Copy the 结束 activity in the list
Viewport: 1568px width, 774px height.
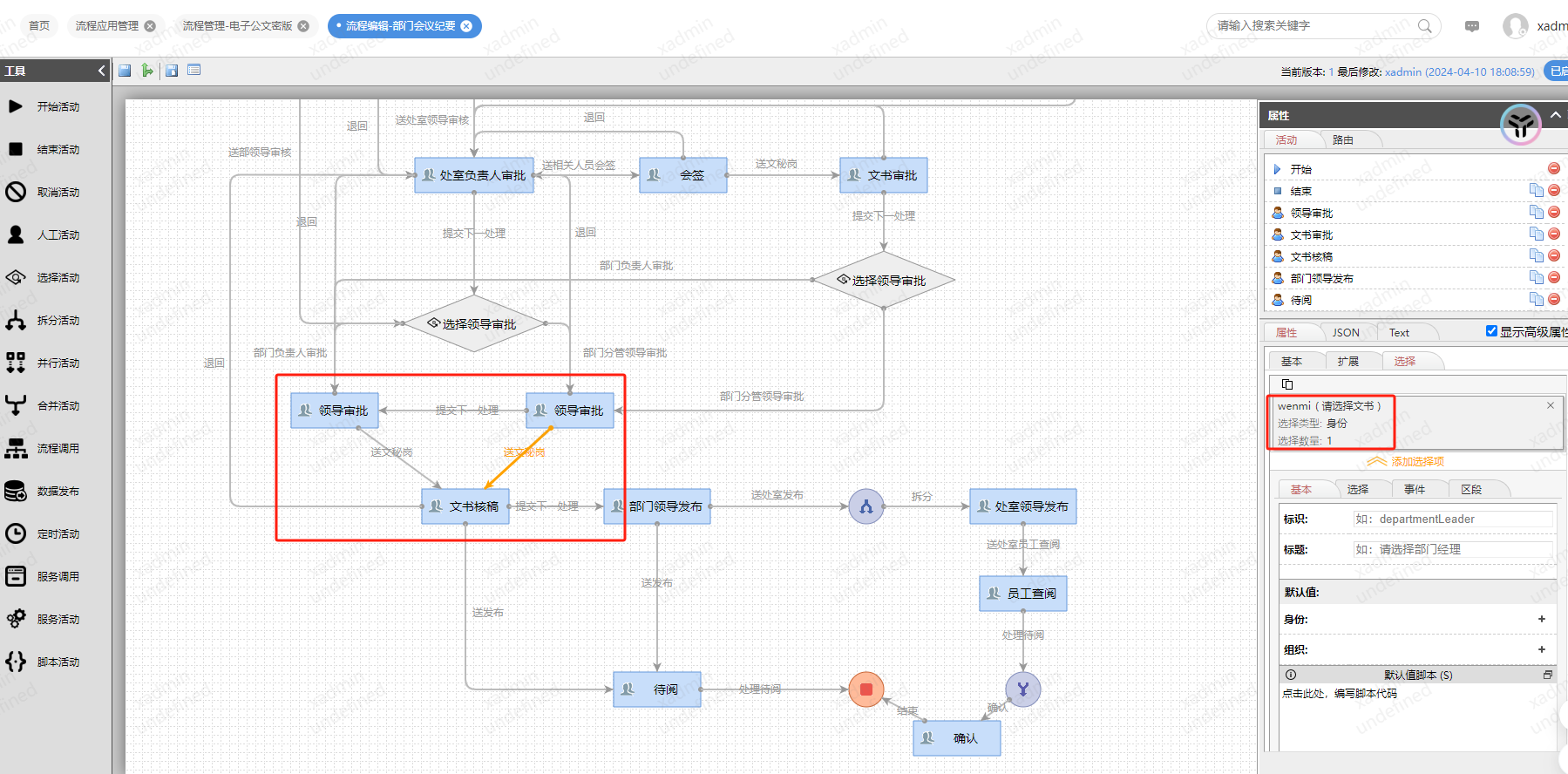coord(1537,190)
